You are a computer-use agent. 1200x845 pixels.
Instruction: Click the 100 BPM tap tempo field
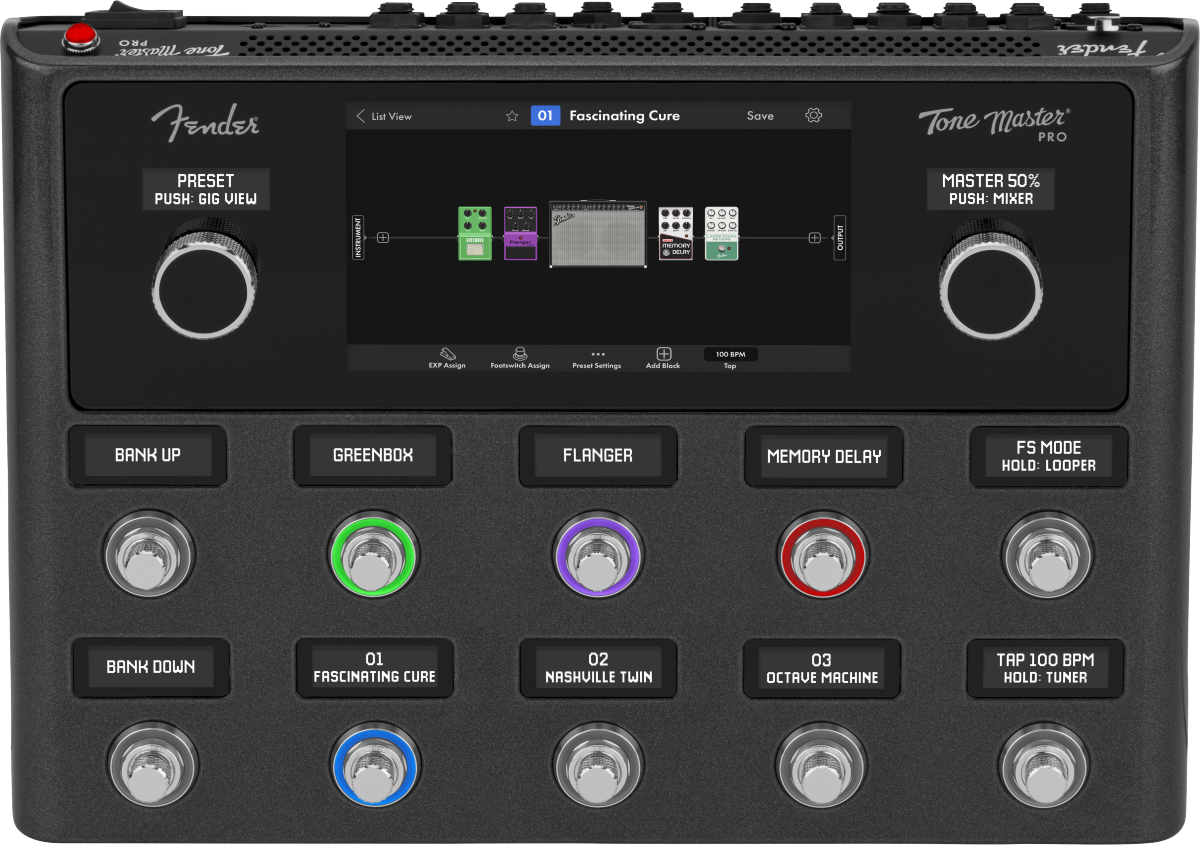pos(731,354)
